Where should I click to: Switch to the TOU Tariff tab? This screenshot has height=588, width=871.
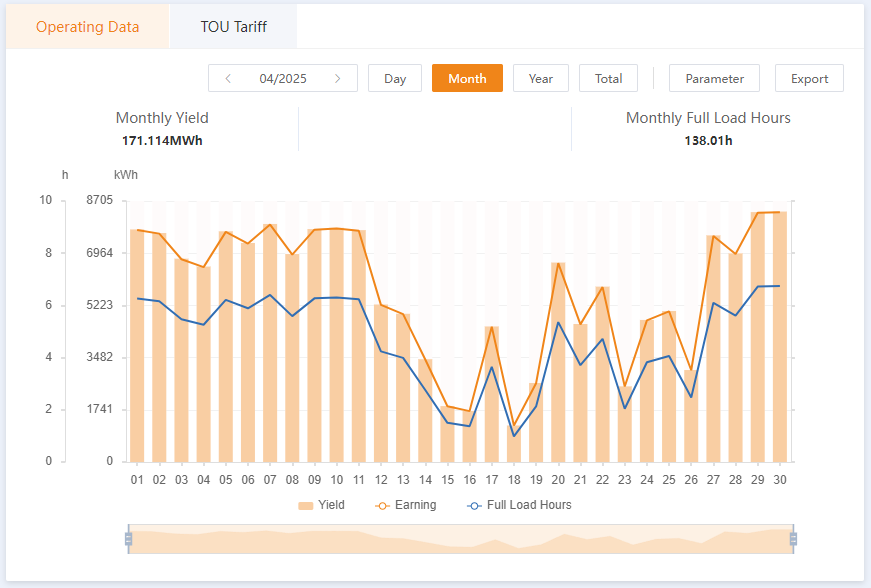click(x=233, y=27)
